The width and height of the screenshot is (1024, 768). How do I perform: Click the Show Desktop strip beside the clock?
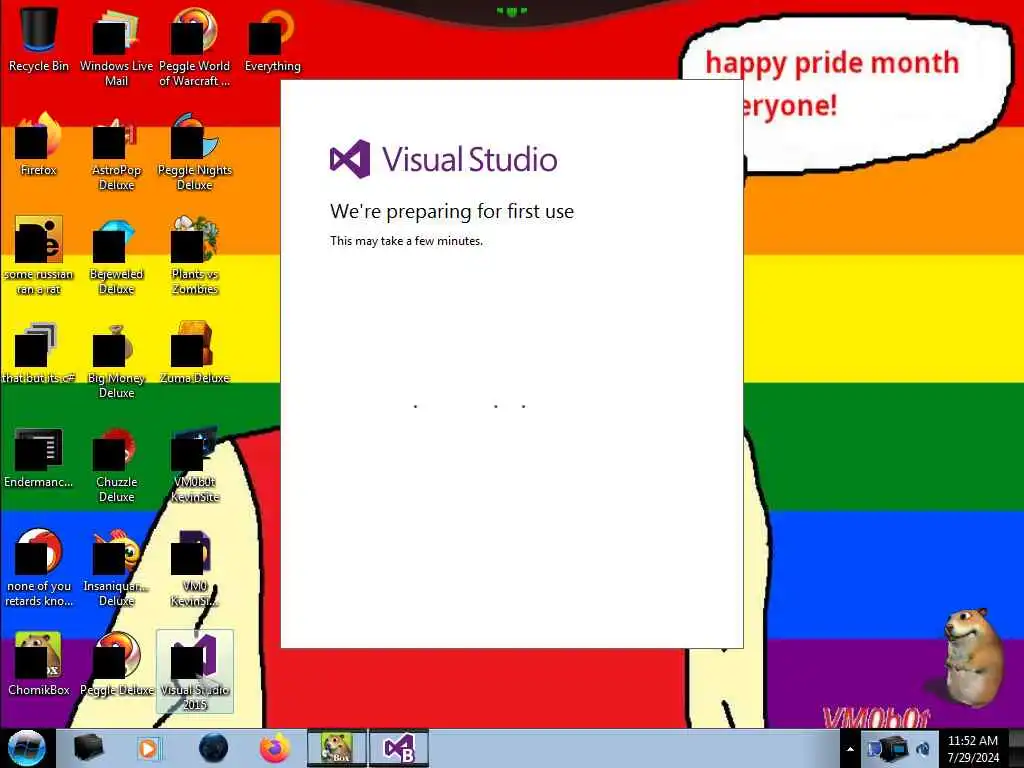(x=1016, y=748)
